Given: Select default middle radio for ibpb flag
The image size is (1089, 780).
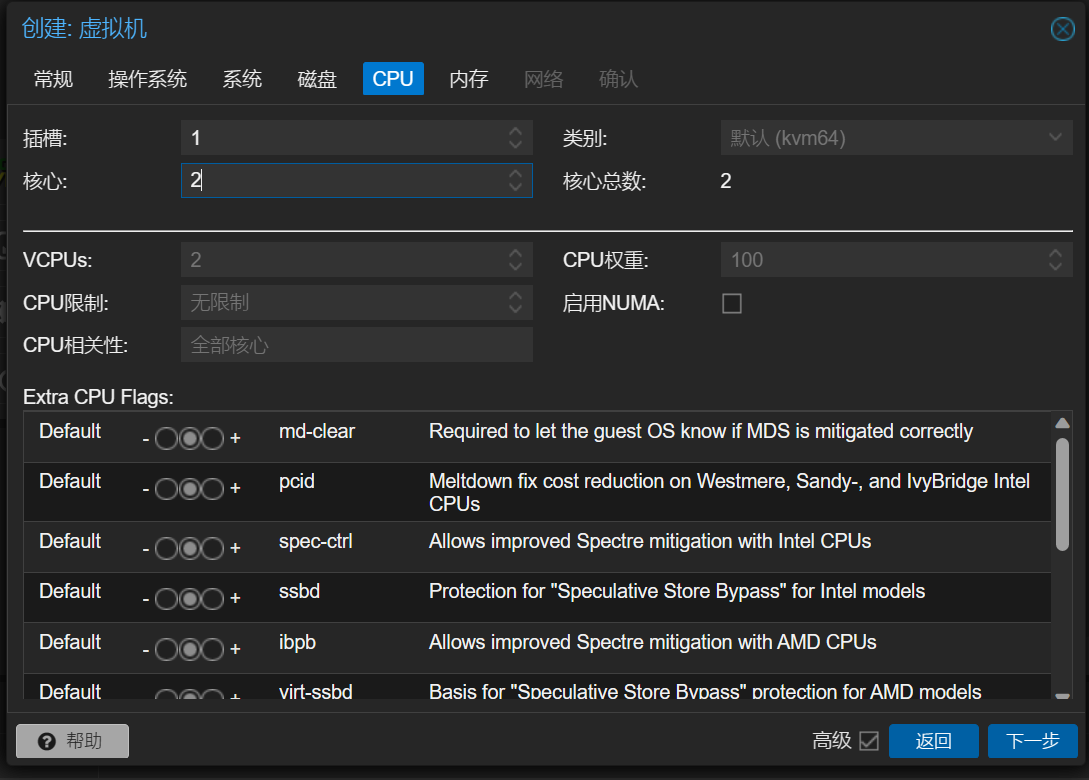Looking at the screenshot, I should coord(189,649).
